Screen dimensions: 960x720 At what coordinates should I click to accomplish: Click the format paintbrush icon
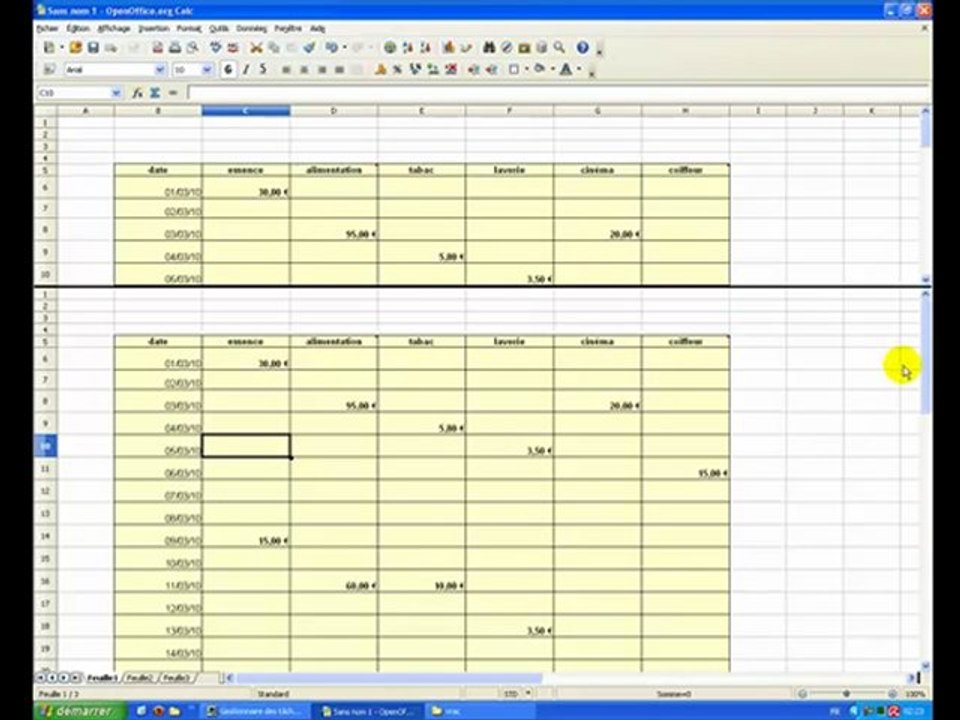click(x=309, y=47)
